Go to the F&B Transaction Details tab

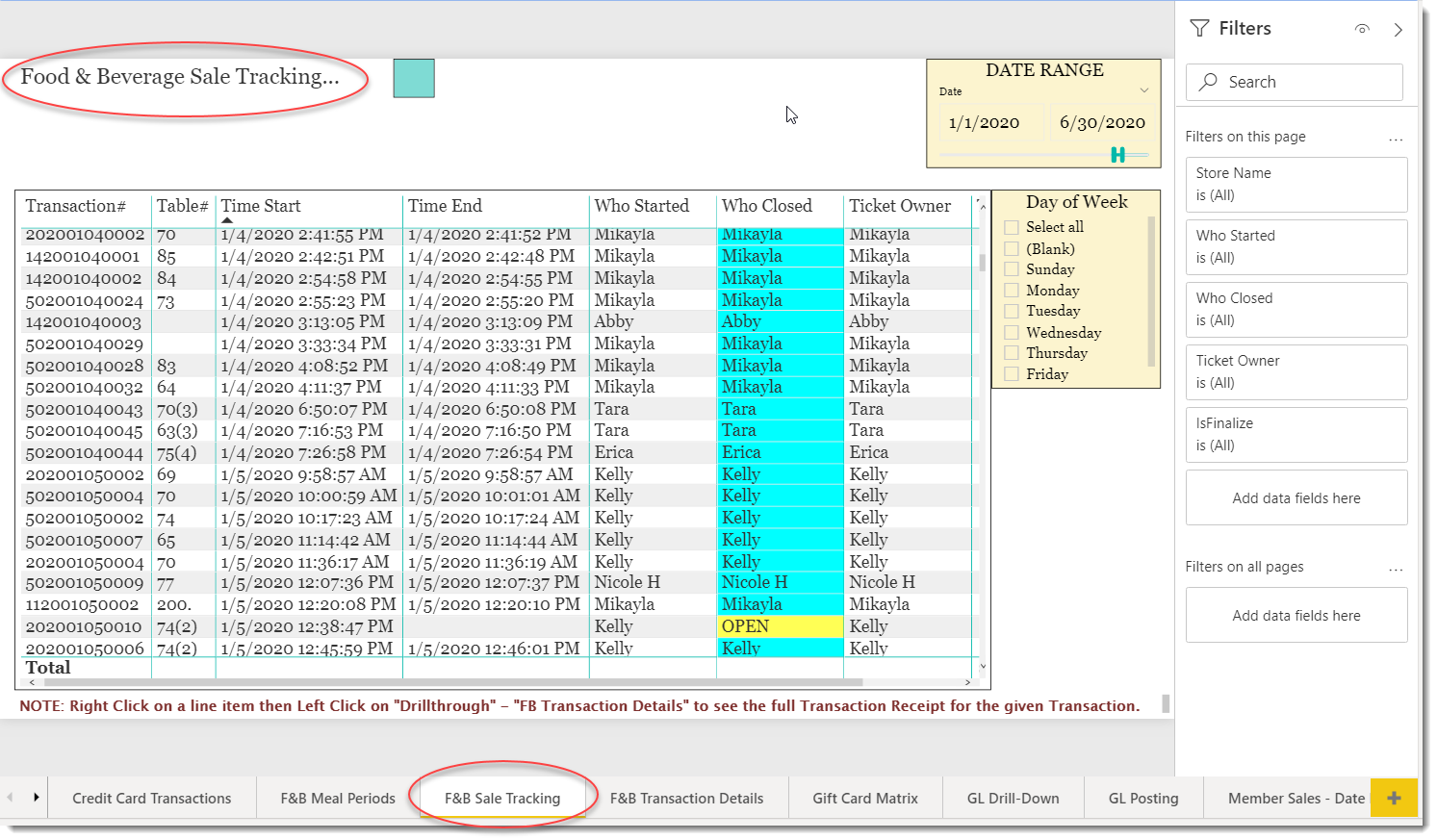pyautogui.click(x=686, y=799)
